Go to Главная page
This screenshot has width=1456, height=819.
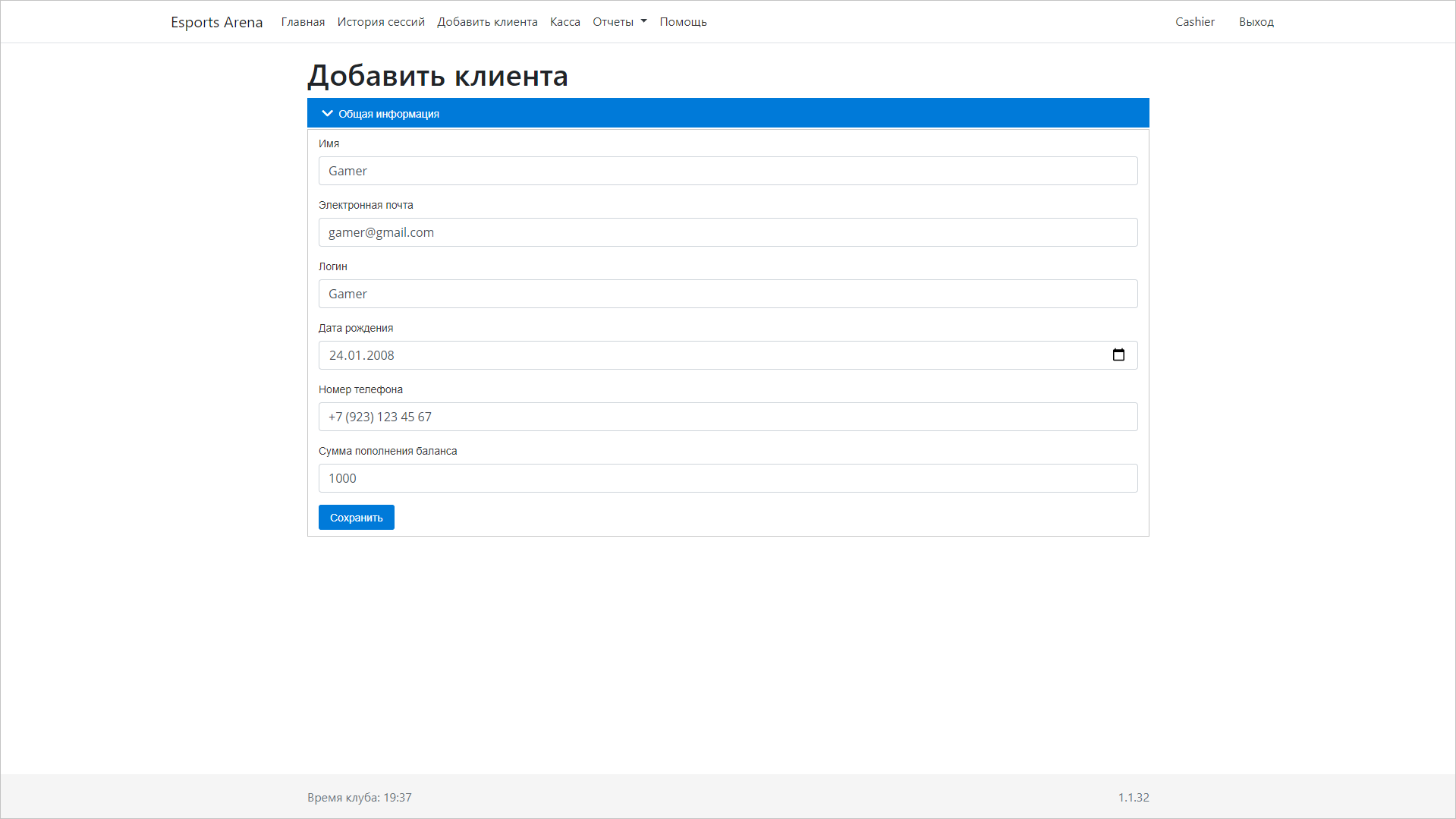click(x=302, y=21)
